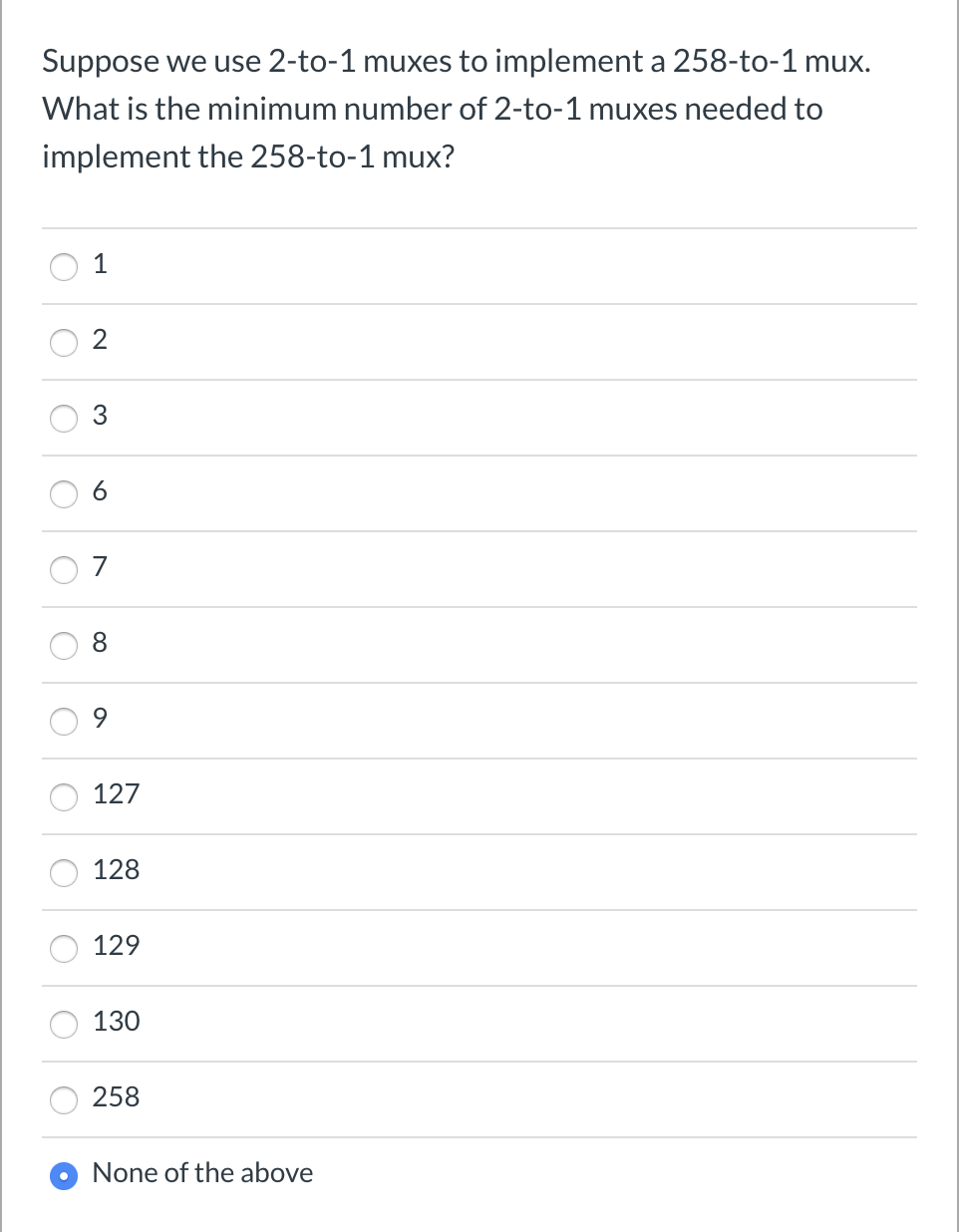959x1232 pixels.
Task: Click the answer label text 127
Action: pos(117,794)
